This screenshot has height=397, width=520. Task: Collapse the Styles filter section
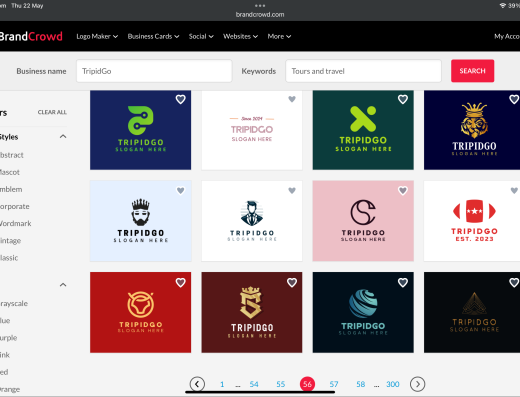[x=63, y=137]
